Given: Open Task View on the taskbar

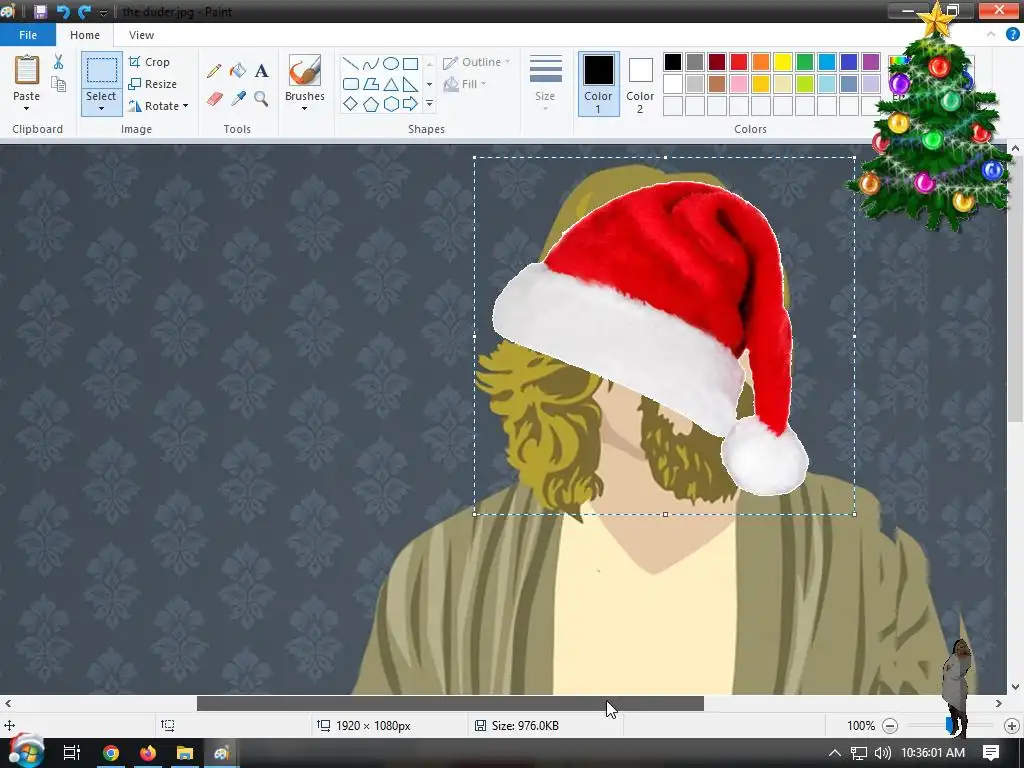Looking at the screenshot, I should coord(71,753).
